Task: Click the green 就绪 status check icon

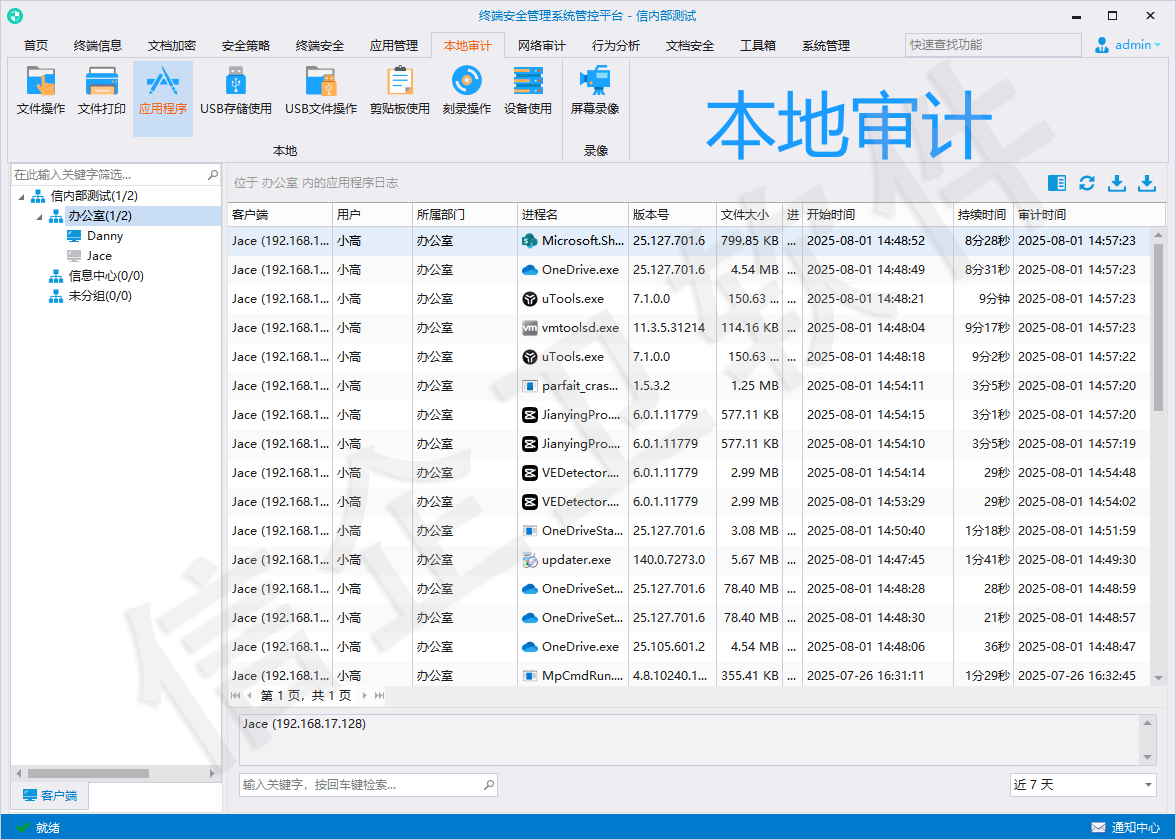Action: click(22, 827)
